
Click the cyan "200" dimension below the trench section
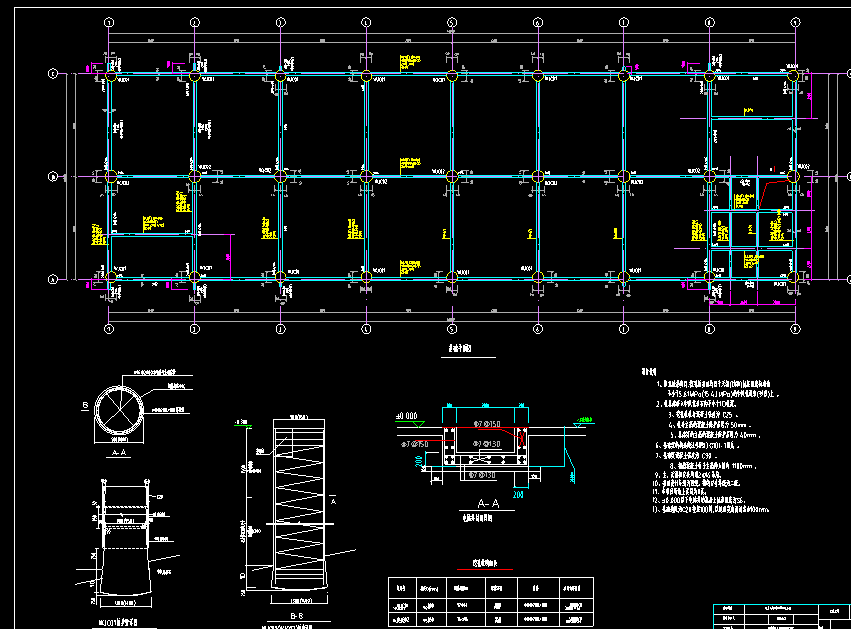pyautogui.click(x=518, y=495)
